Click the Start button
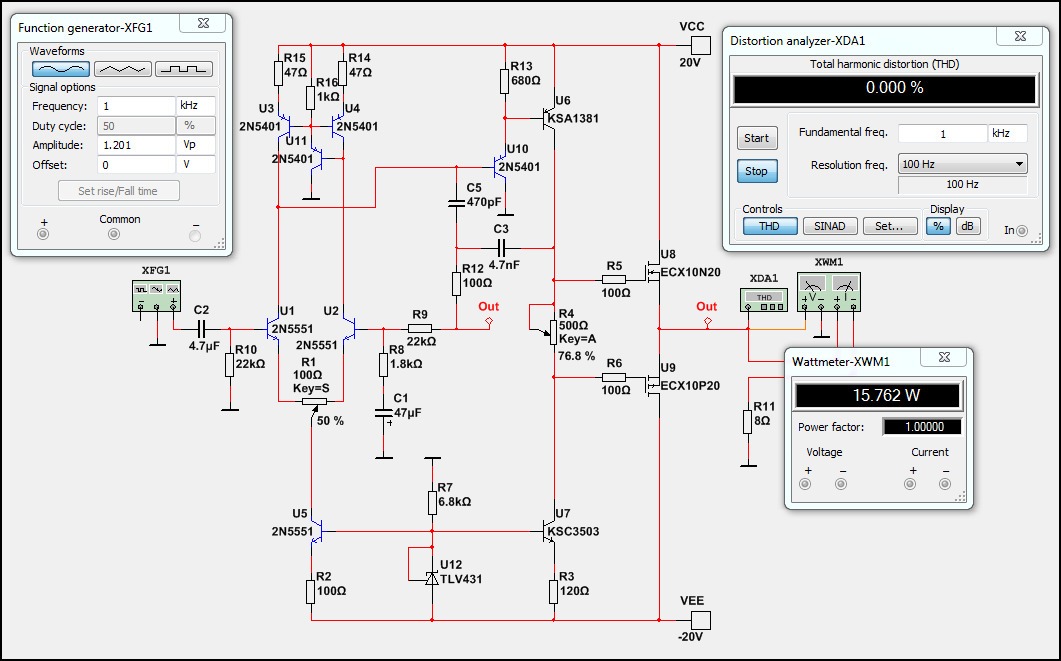Viewport: 1061px width, 661px height. click(x=757, y=138)
